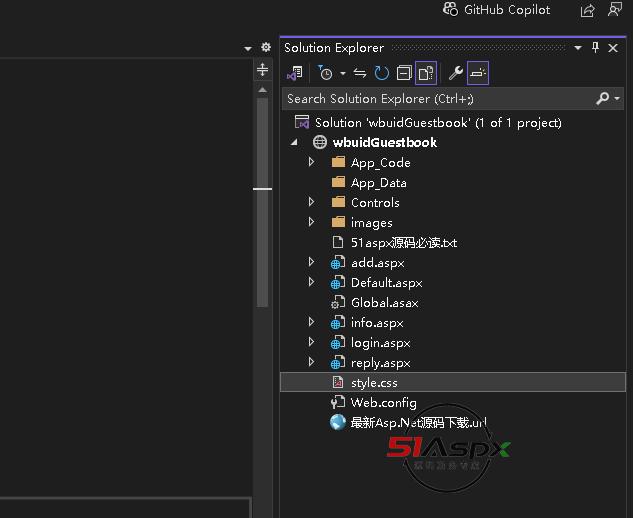Open the feedback icon at top right
The width and height of the screenshot is (633, 518).
click(614, 10)
